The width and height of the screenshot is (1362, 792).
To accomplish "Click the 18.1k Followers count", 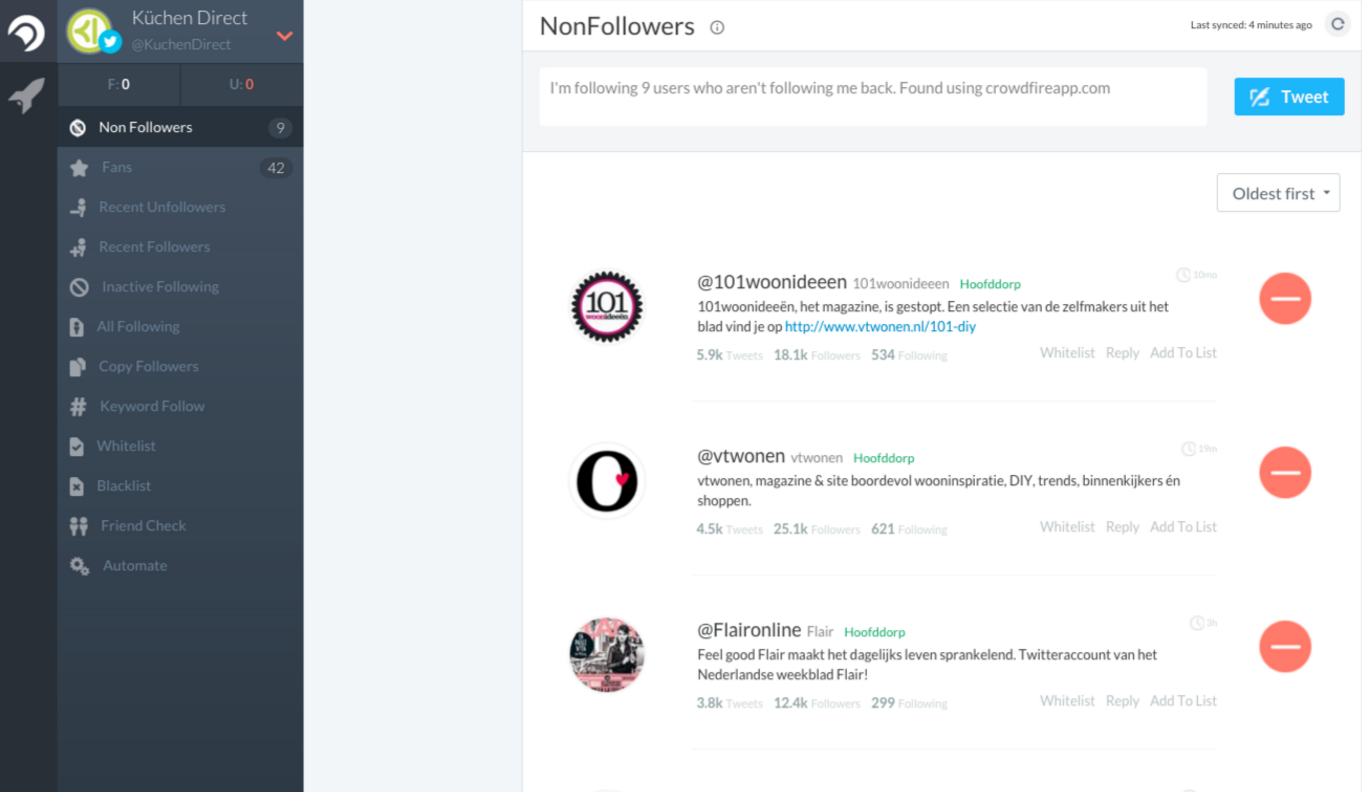I will coord(817,355).
